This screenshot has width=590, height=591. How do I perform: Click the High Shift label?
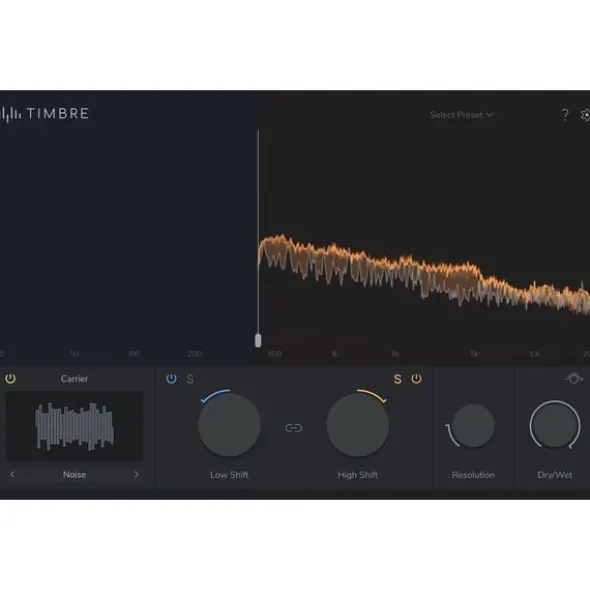357,475
